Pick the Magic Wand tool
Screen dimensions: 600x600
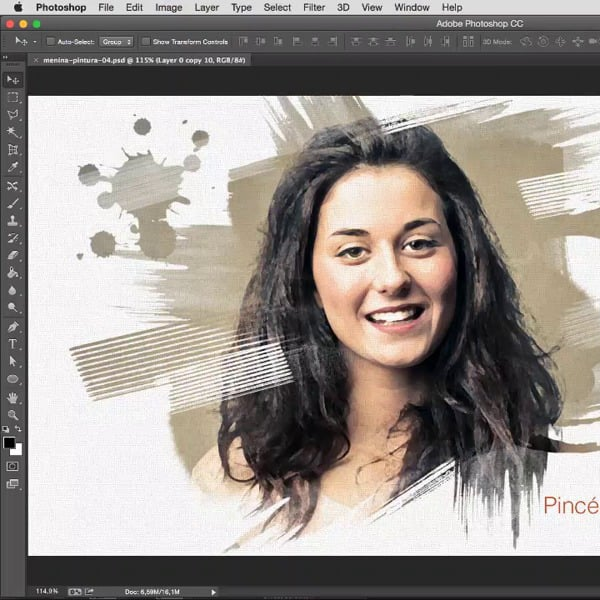click(x=13, y=132)
